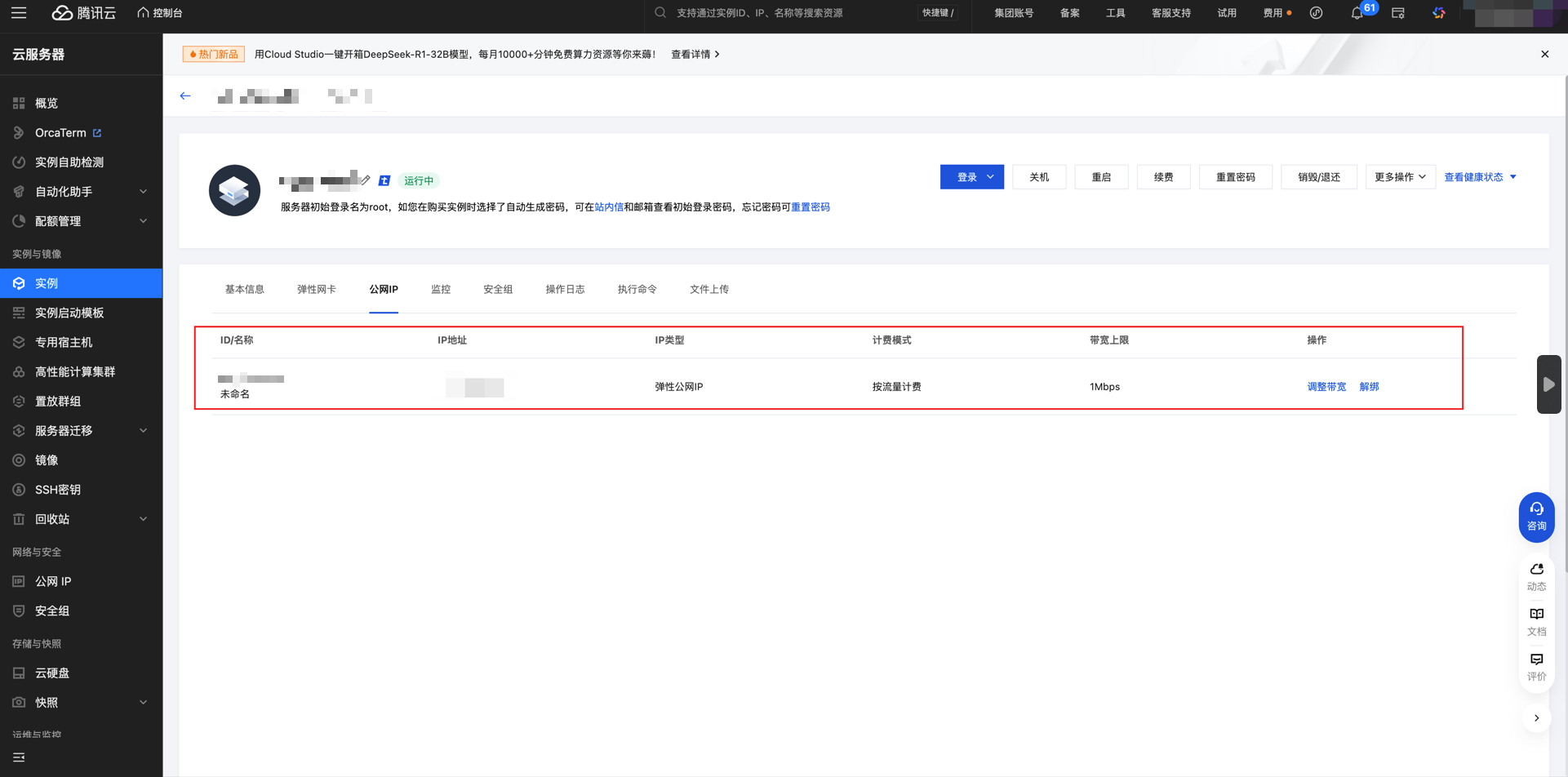Switch to the 监控 tab
The height and width of the screenshot is (777, 1568).
tap(441, 289)
